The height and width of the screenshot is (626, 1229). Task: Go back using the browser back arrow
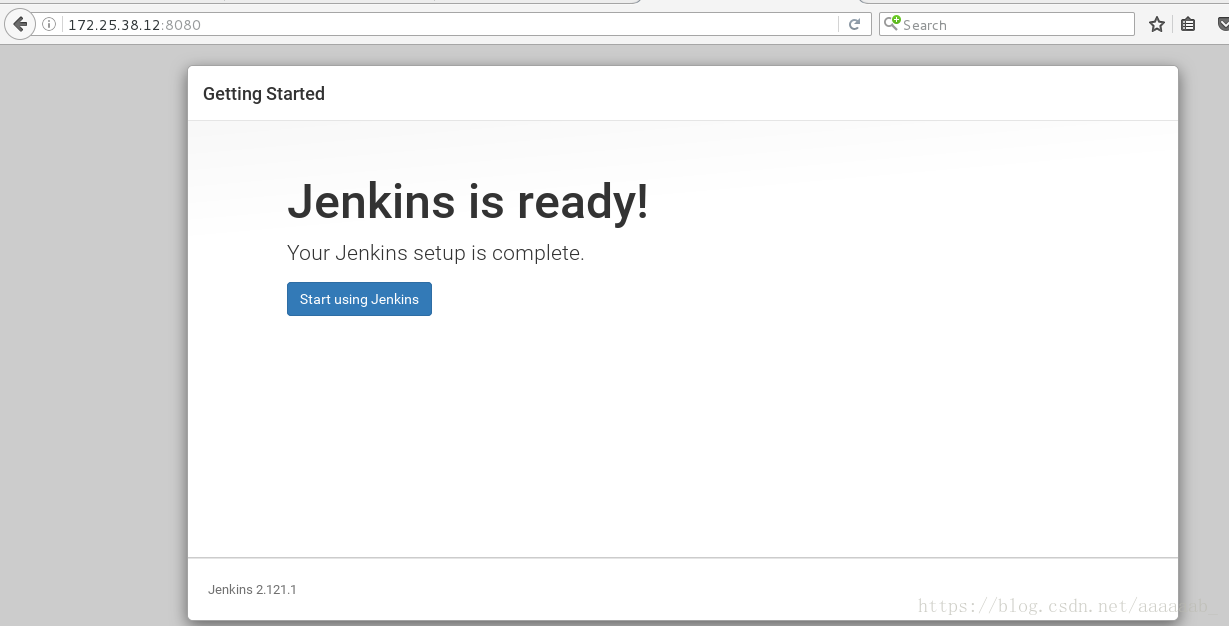click(19, 25)
